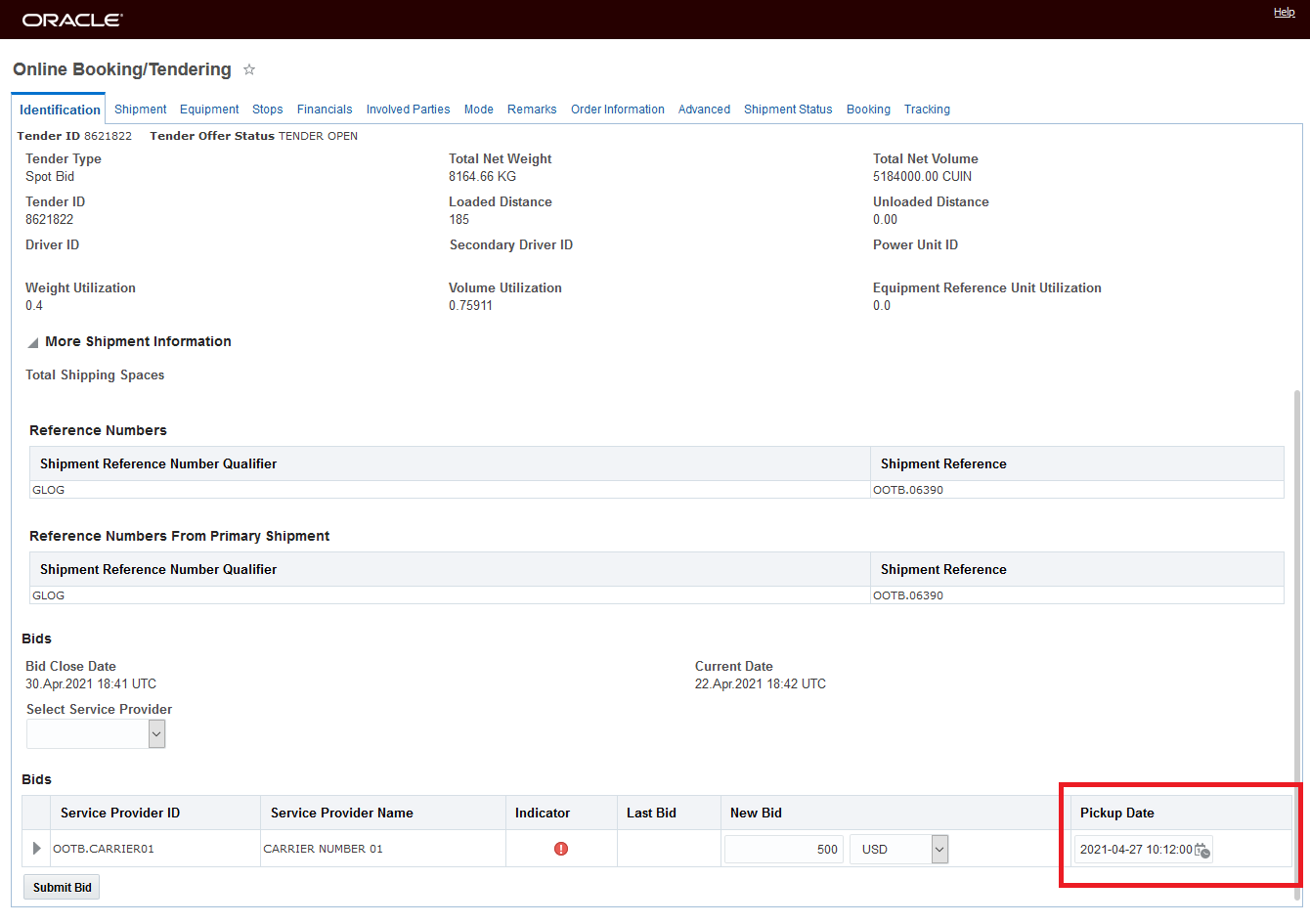Go to the Advanced tab
The width and height of the screenshot is (1310, 924).
point(705,110)
